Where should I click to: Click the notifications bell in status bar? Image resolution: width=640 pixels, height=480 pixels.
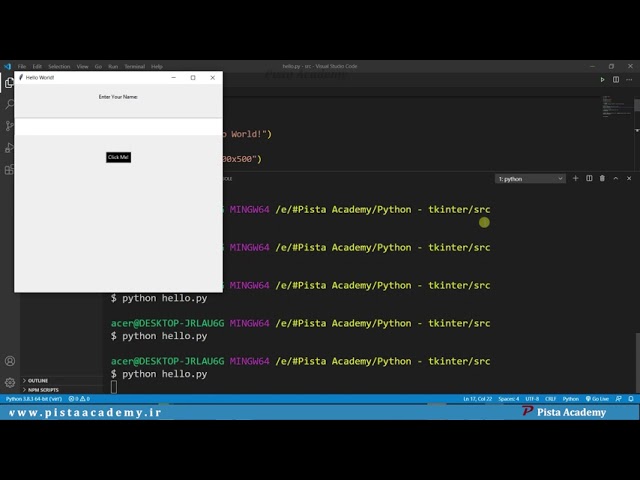click(631, 399)
